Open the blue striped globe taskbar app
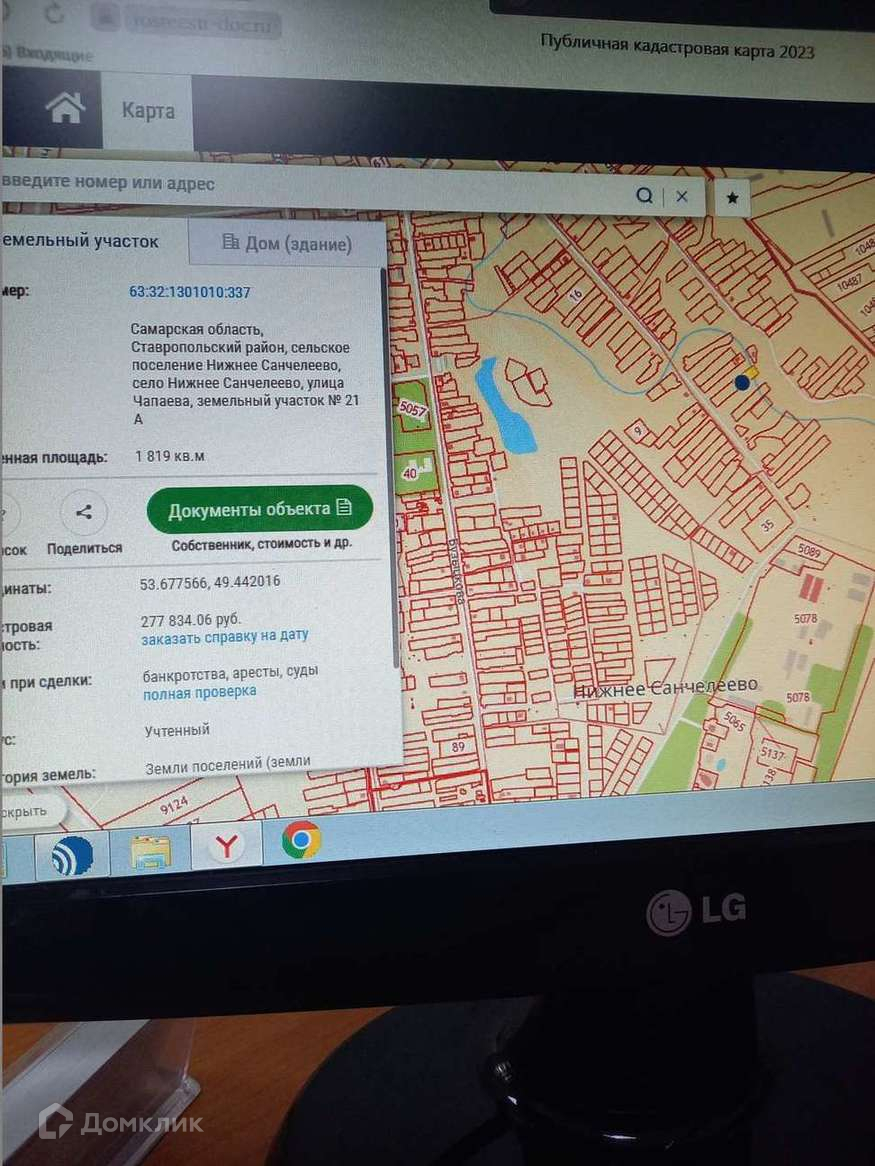This screenshot has height=1166, width=875. point(72,856)
